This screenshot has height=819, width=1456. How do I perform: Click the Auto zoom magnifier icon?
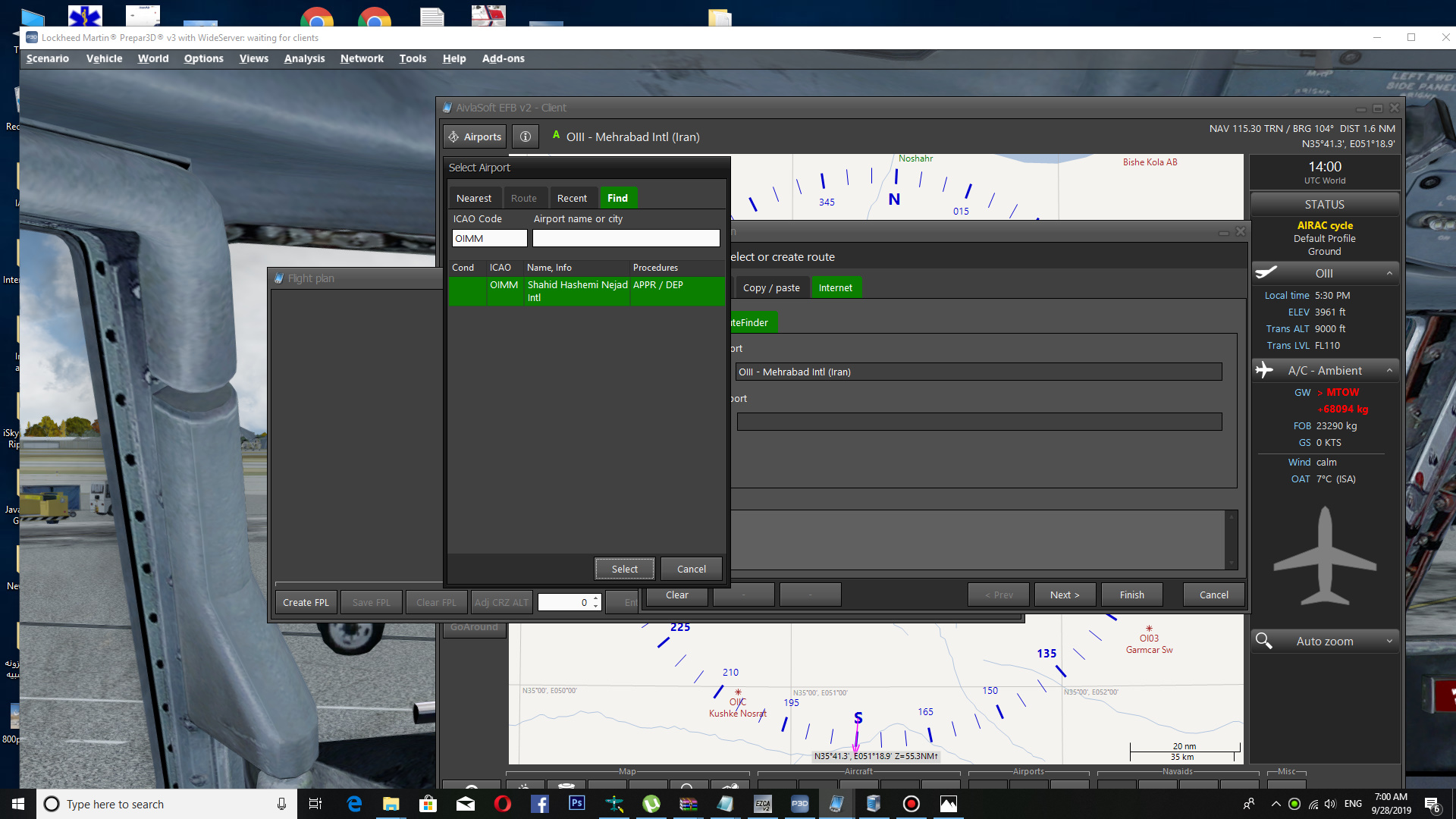point(1263,641)
